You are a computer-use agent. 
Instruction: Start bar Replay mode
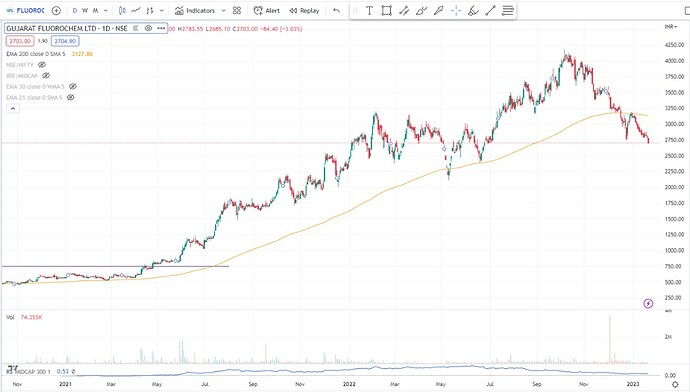coord(304,11)
